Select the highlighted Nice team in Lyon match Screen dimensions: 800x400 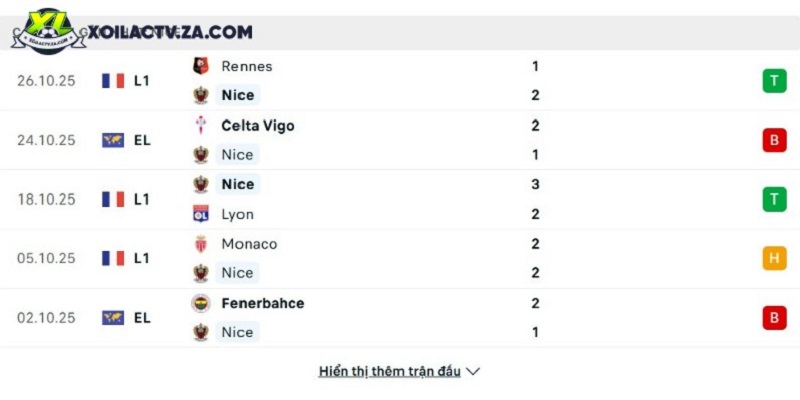(x=238, y=184)
